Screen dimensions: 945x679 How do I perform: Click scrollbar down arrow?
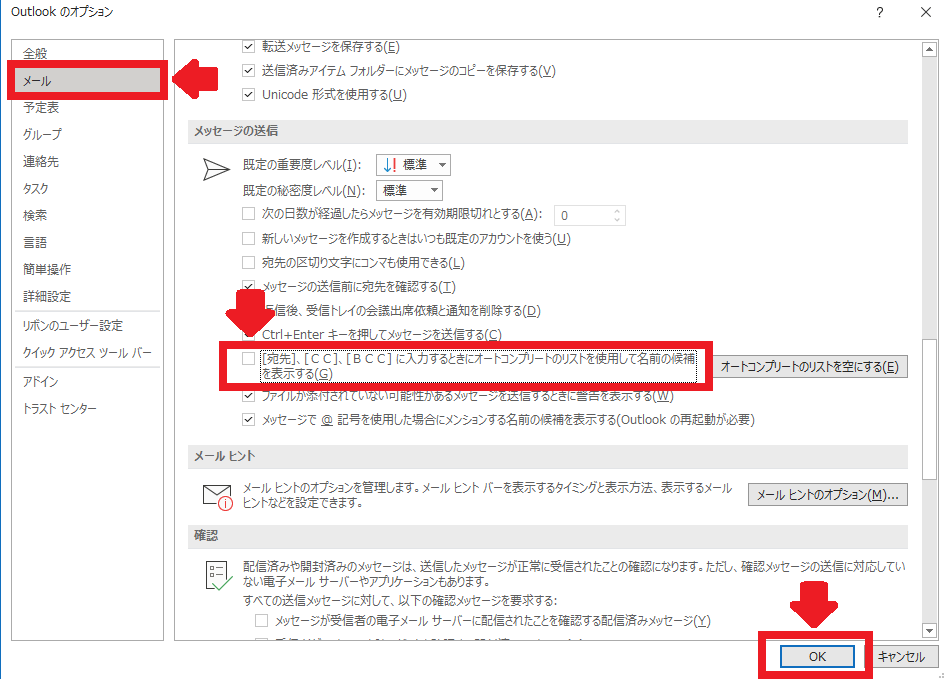929,630
